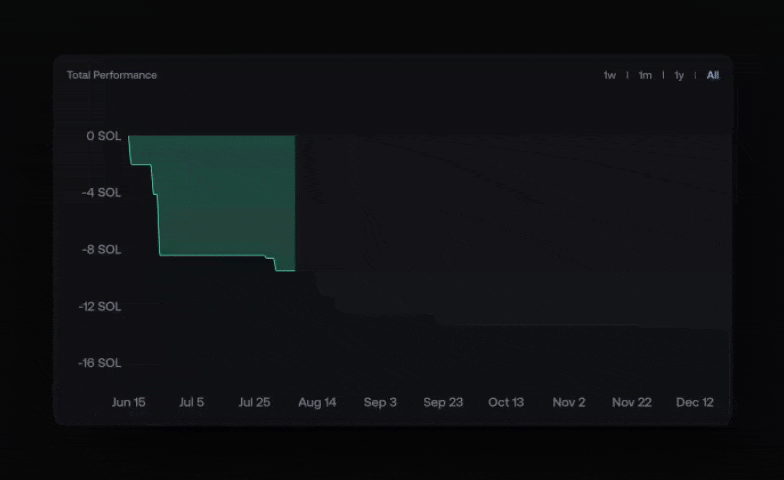784x480 pixels.
Task: Click the 0 SOL axis label
Action: point(103,136)
